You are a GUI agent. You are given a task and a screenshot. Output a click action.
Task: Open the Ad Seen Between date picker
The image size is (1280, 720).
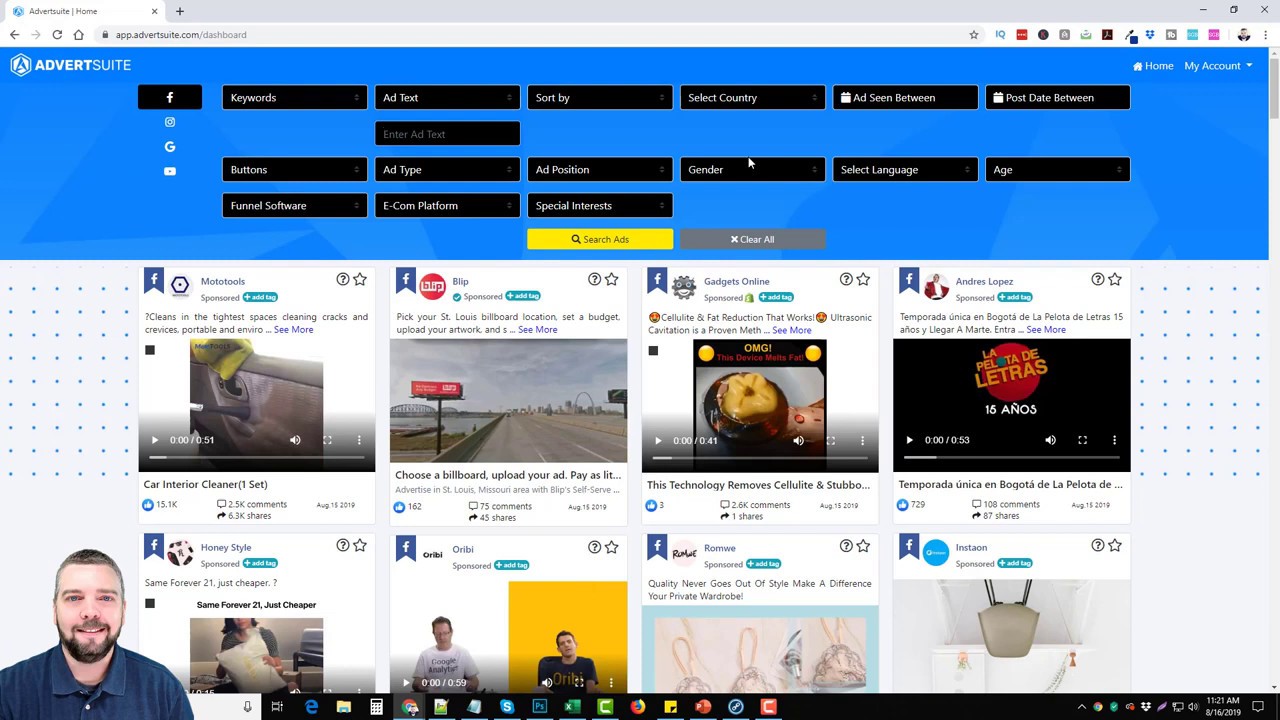pos(905,97)
